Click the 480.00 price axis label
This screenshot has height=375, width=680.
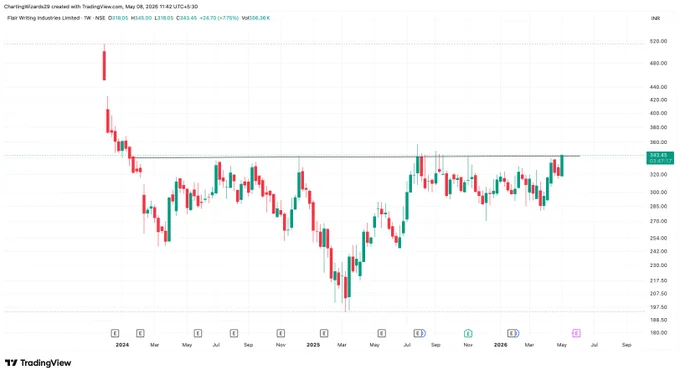coord(658,63)
